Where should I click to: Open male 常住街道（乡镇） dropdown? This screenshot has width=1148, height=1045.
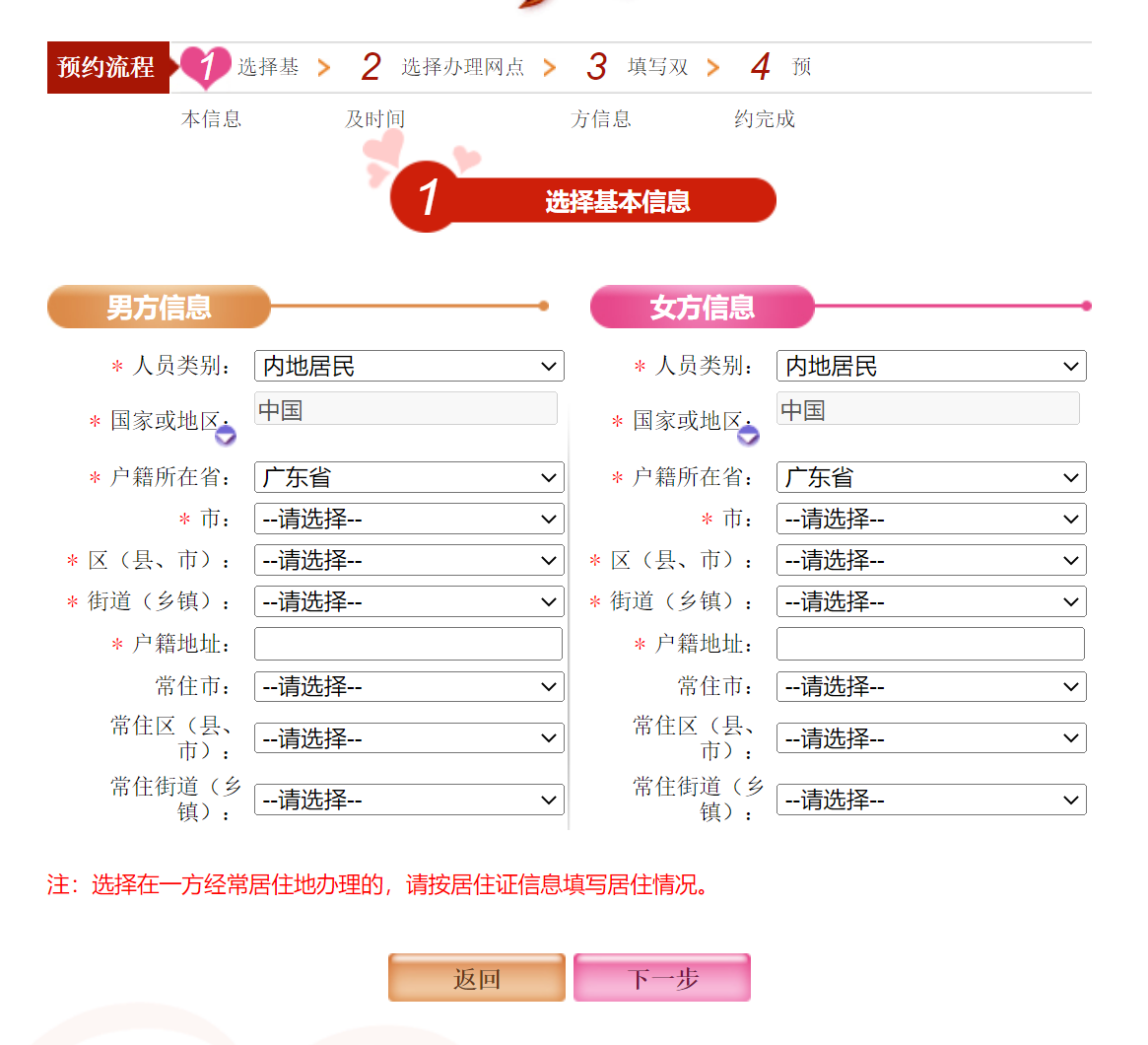coord(409,800)
